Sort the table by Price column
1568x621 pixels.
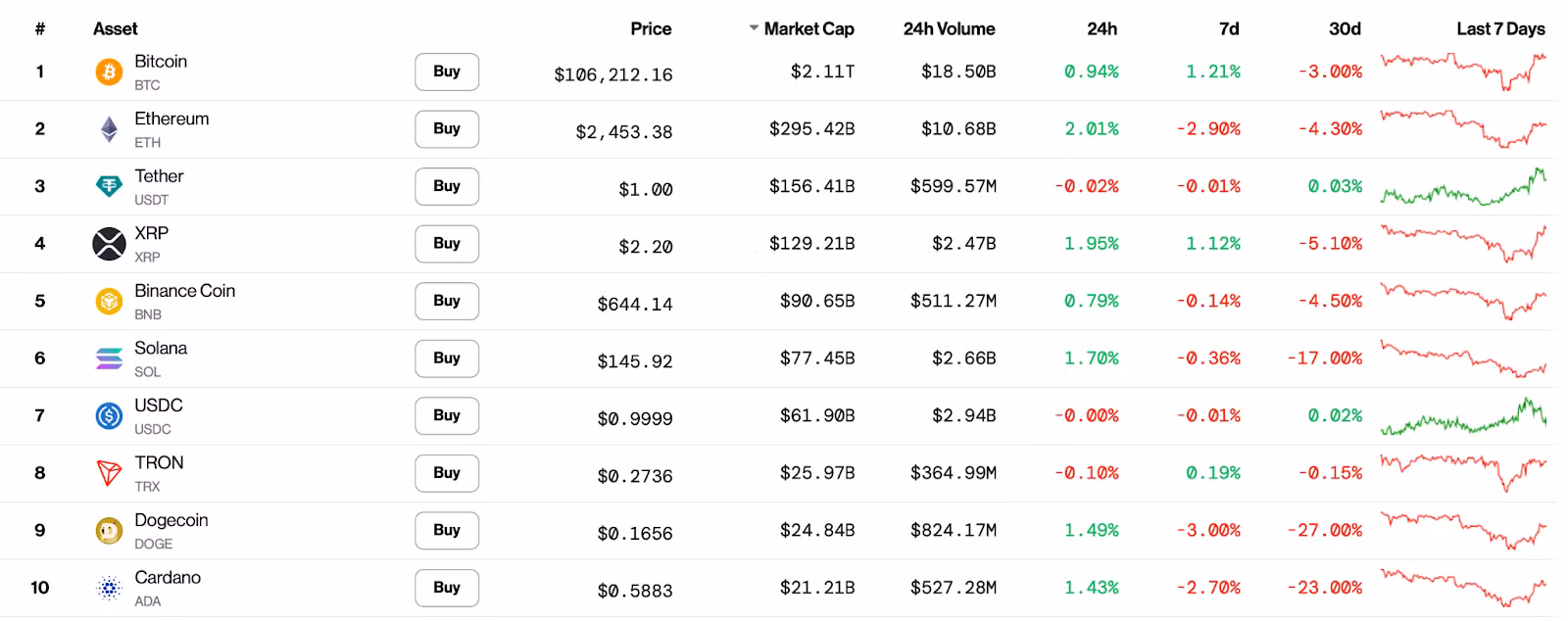(651, 29)
